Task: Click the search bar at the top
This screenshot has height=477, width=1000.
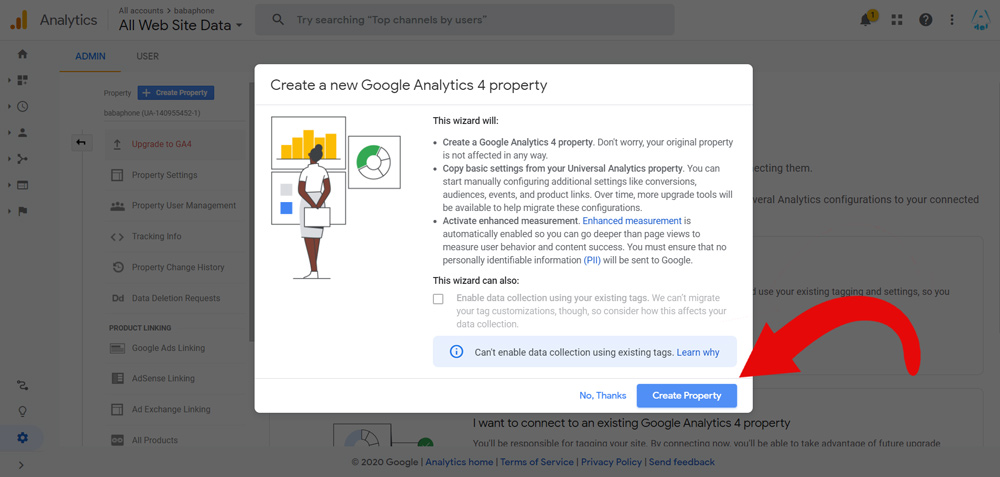Action: pyautogui.click(x=464, y=20)
